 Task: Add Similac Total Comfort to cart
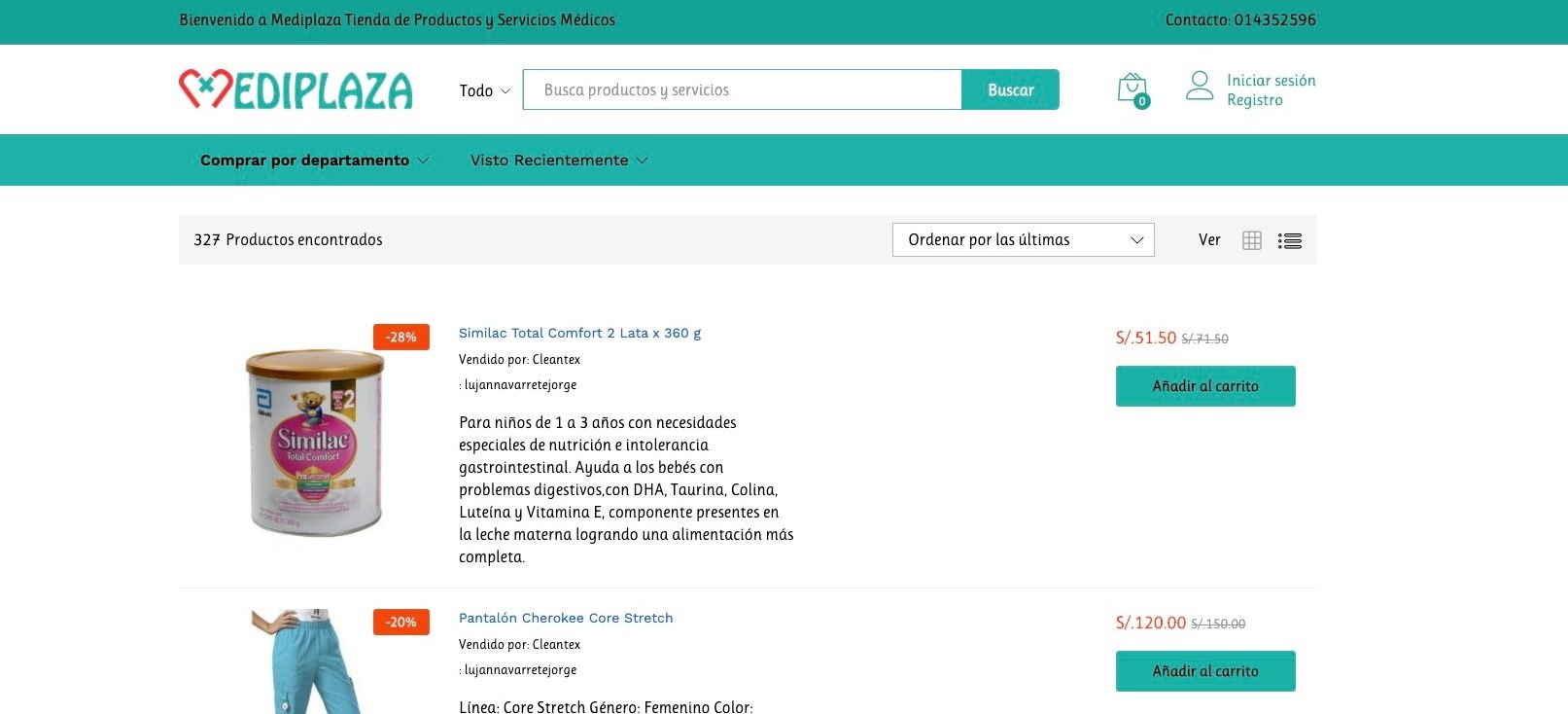1205,386
